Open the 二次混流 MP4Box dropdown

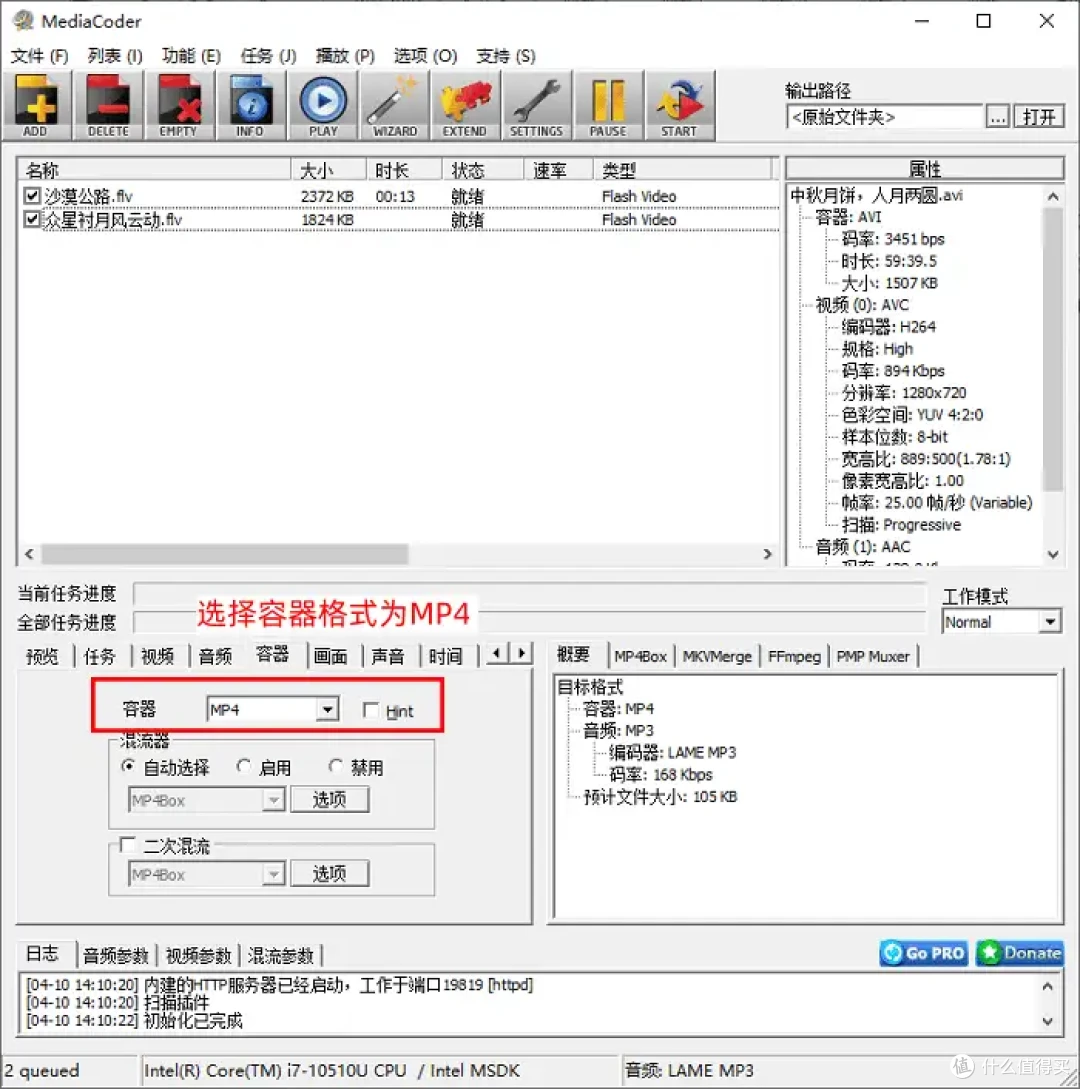click(x=206, y=874)
